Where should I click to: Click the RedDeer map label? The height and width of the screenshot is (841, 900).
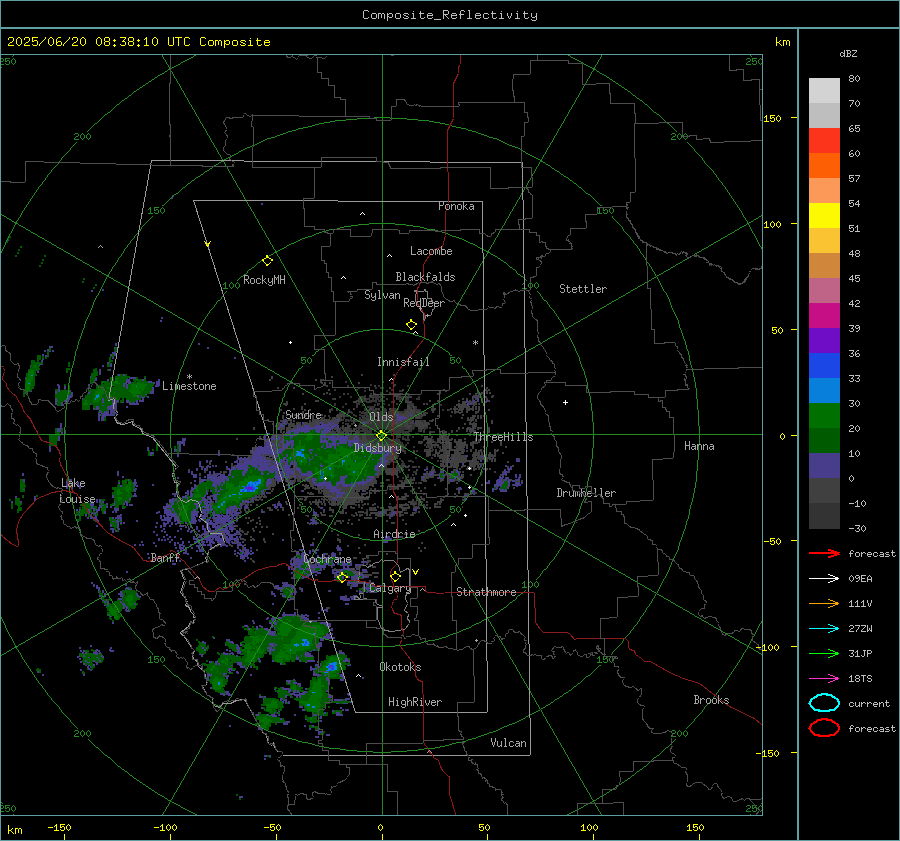(424, 303)
